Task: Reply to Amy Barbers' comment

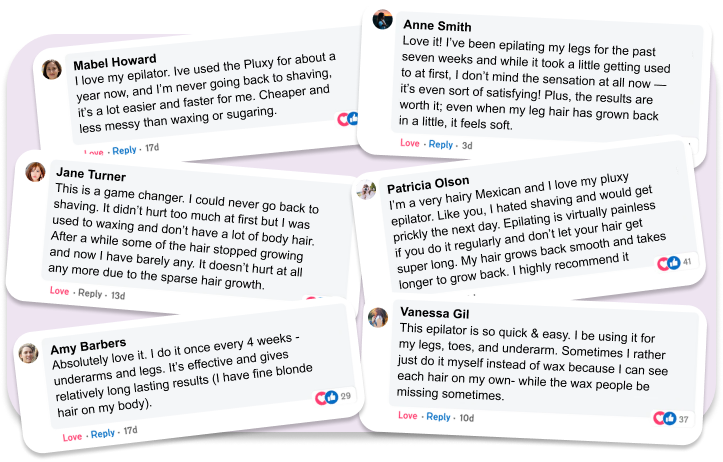Action: (x=103, y=434)
